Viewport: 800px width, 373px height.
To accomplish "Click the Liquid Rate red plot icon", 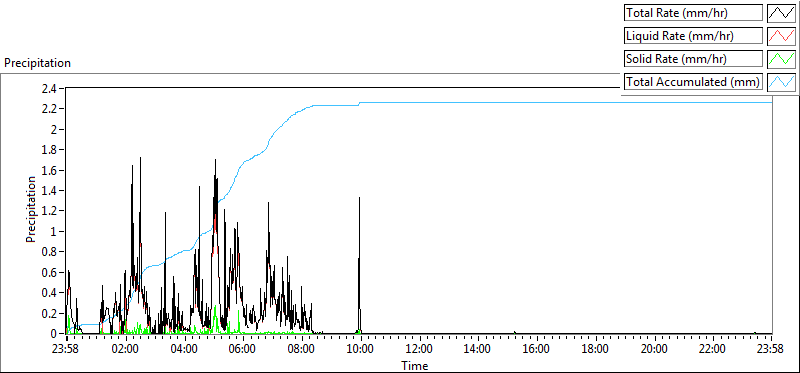I will pos(781,36).
